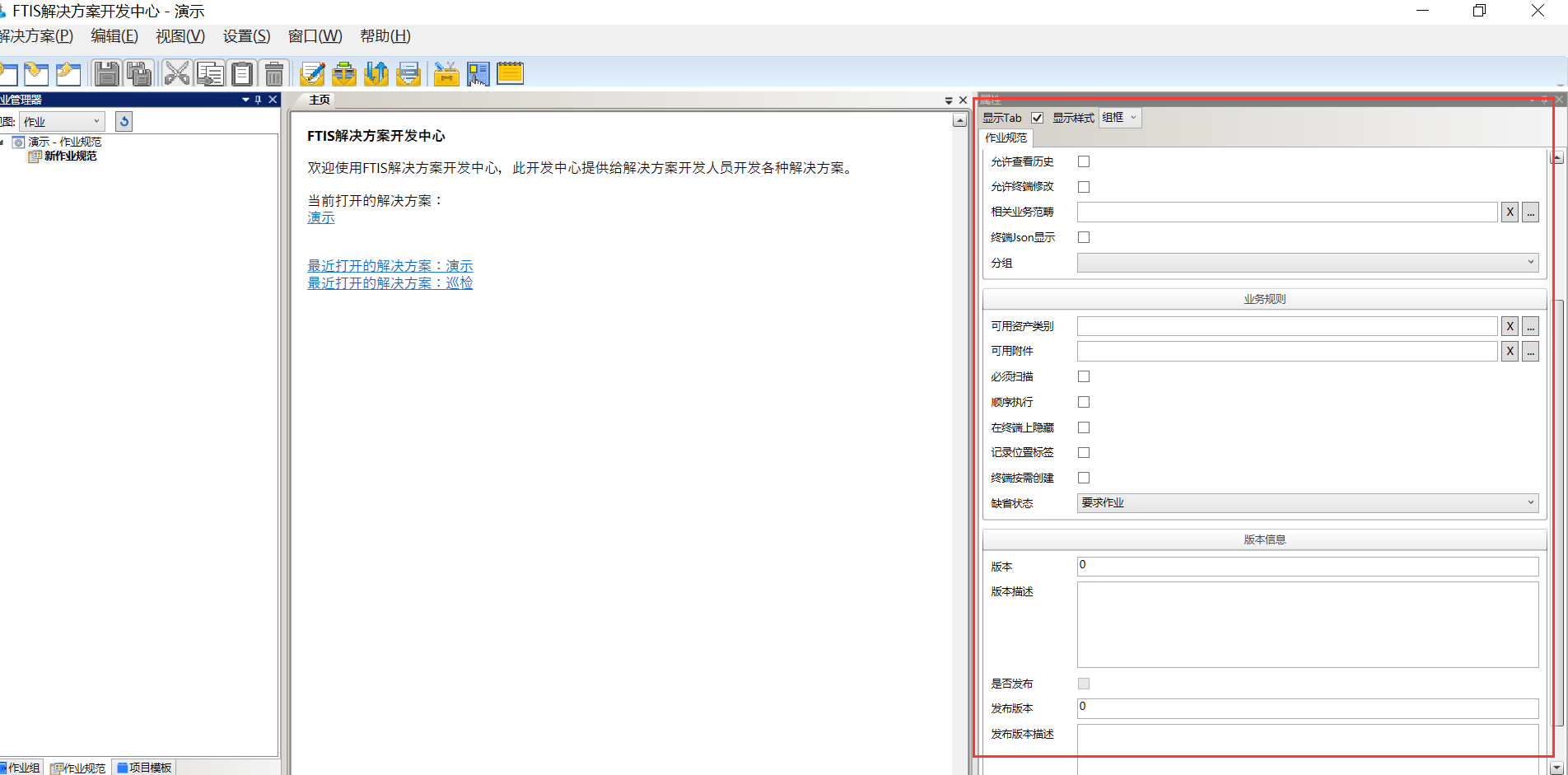Image resolution: width=1568 pixels, height=775 pixels.
Task: Open the 设置(S) menu
Action: click(x=246, y=36)
